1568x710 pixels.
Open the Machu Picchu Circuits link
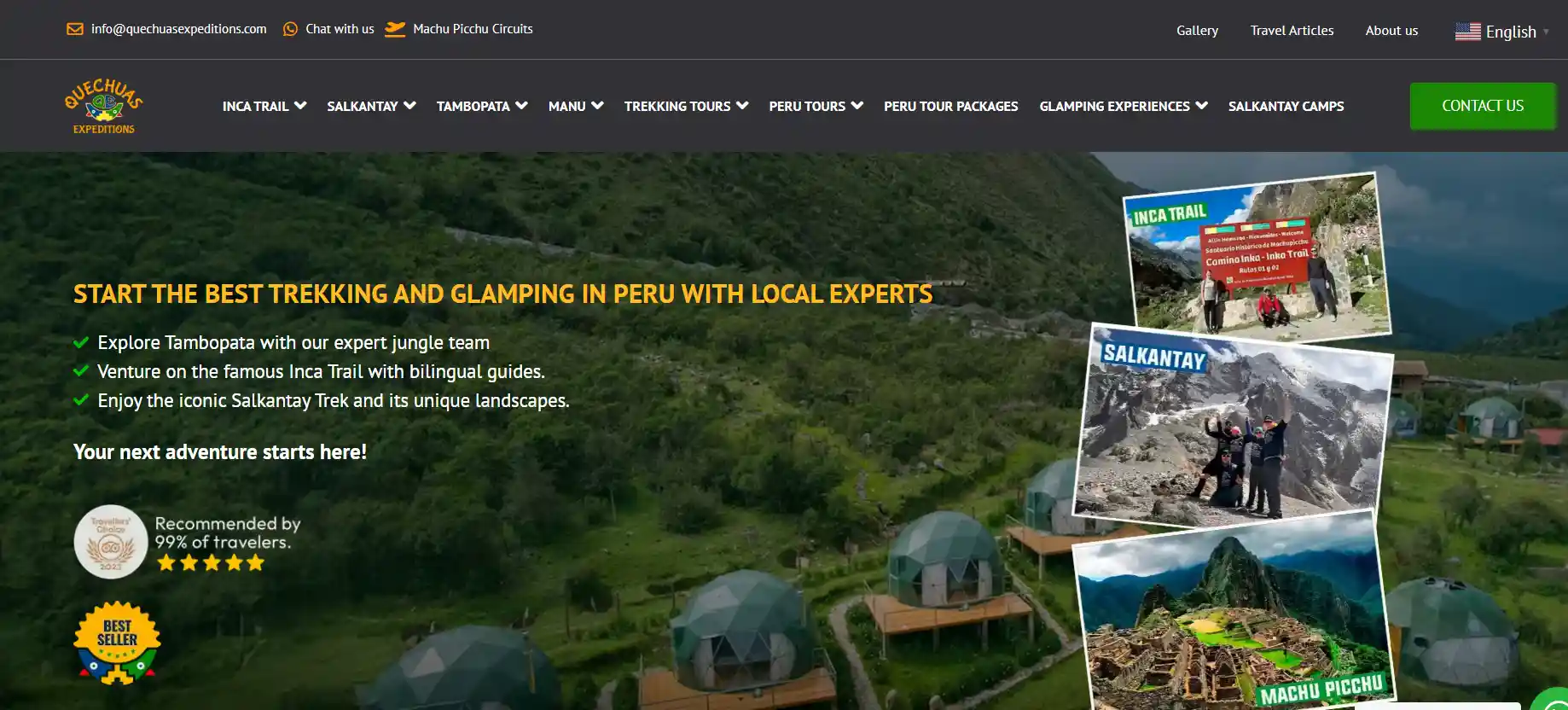coord(473,29)
